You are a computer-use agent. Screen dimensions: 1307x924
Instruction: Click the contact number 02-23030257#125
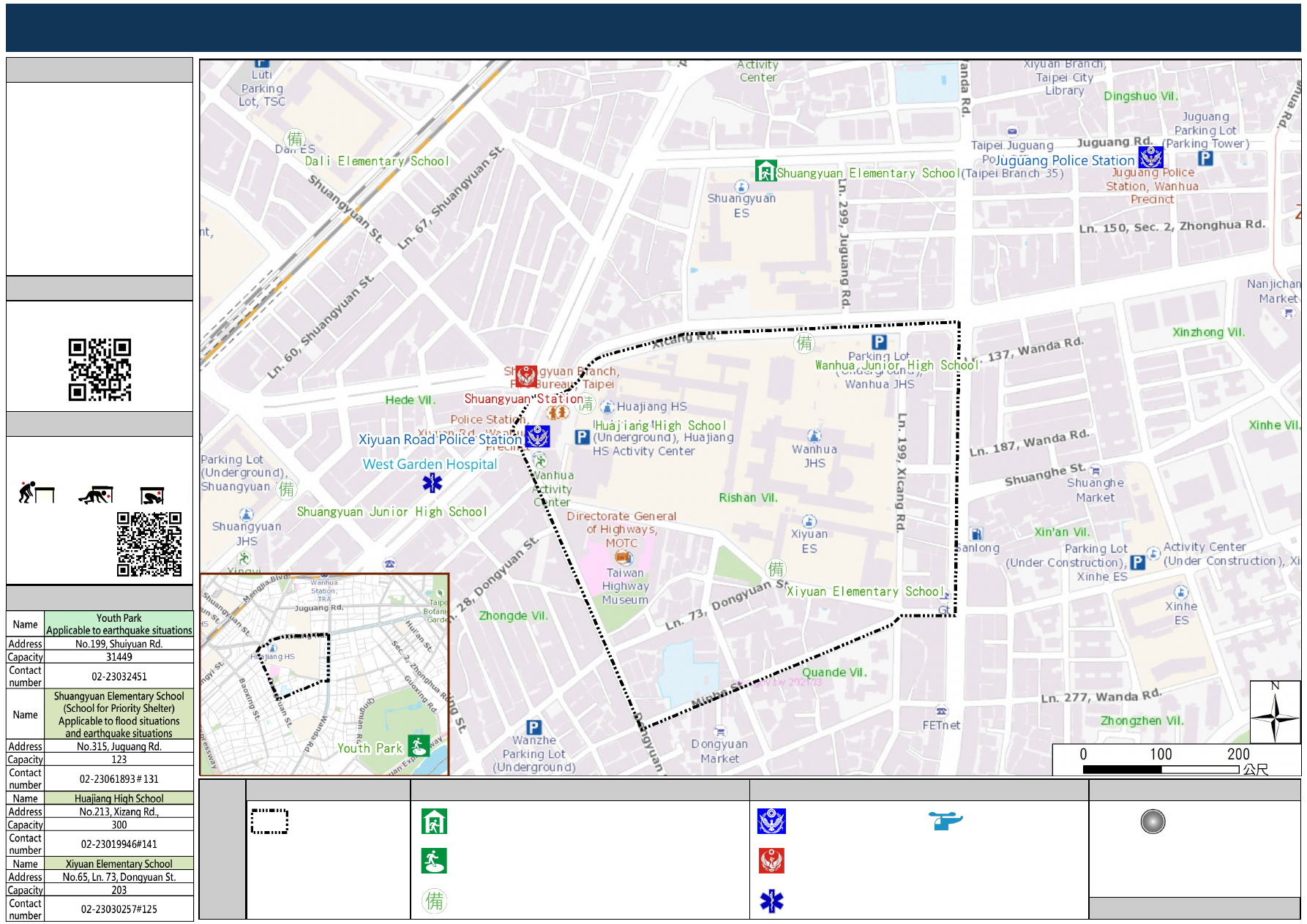119,909
